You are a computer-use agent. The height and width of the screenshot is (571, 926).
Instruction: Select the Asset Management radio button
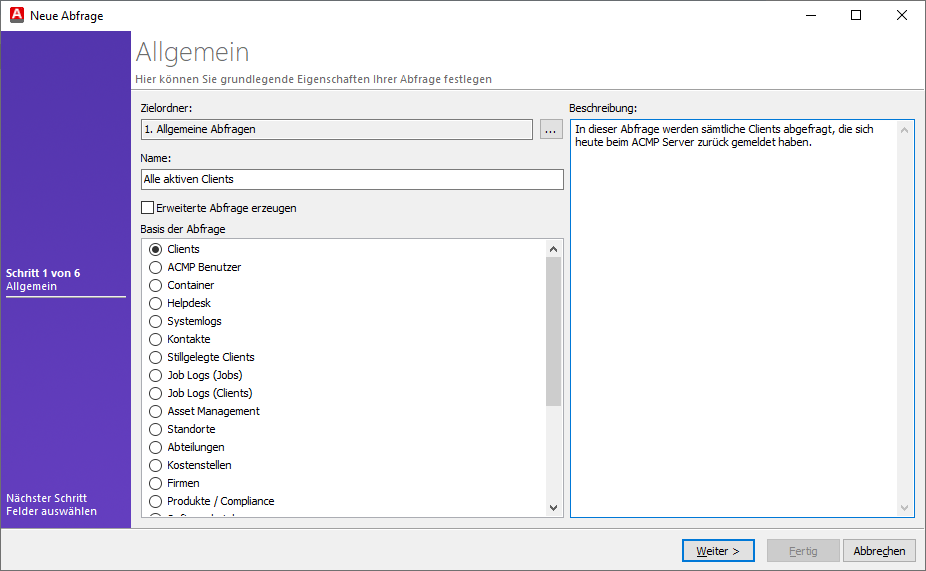click(155, 411)
